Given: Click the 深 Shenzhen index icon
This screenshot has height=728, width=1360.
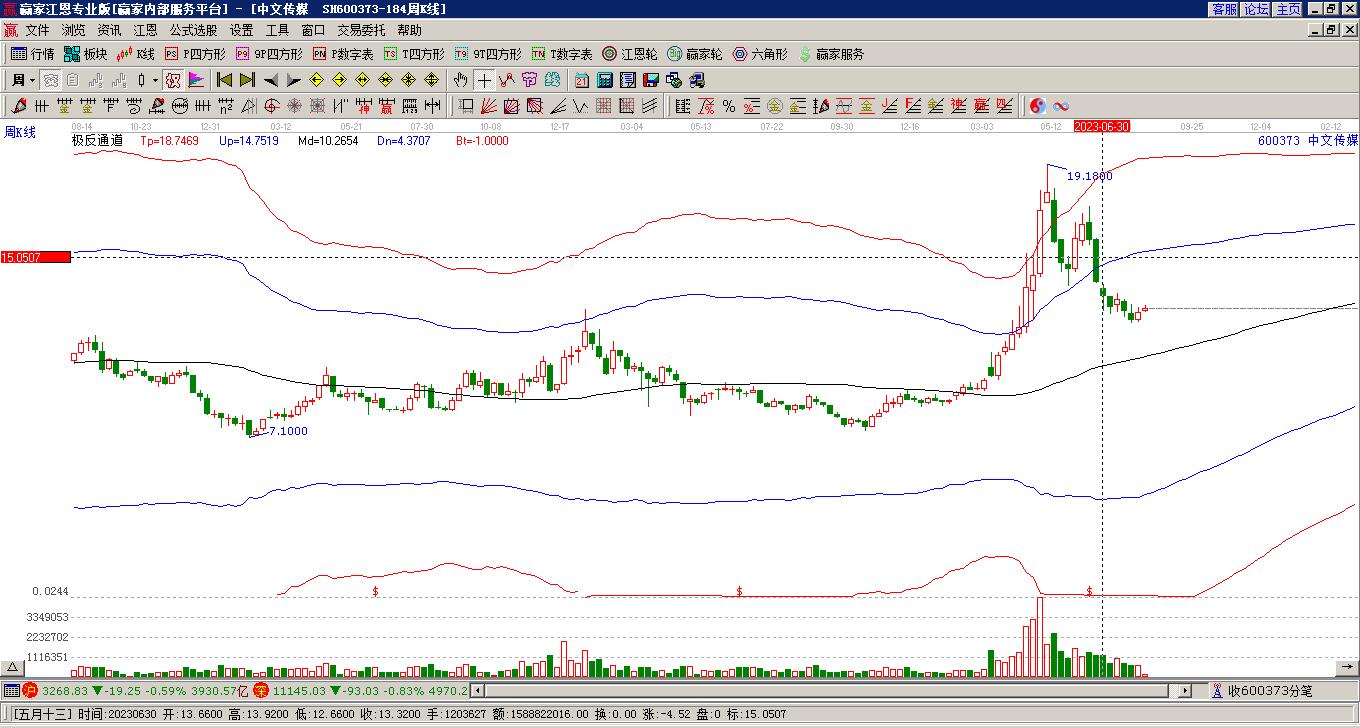Looking at the screenshot, I should (x=260, y=690).
